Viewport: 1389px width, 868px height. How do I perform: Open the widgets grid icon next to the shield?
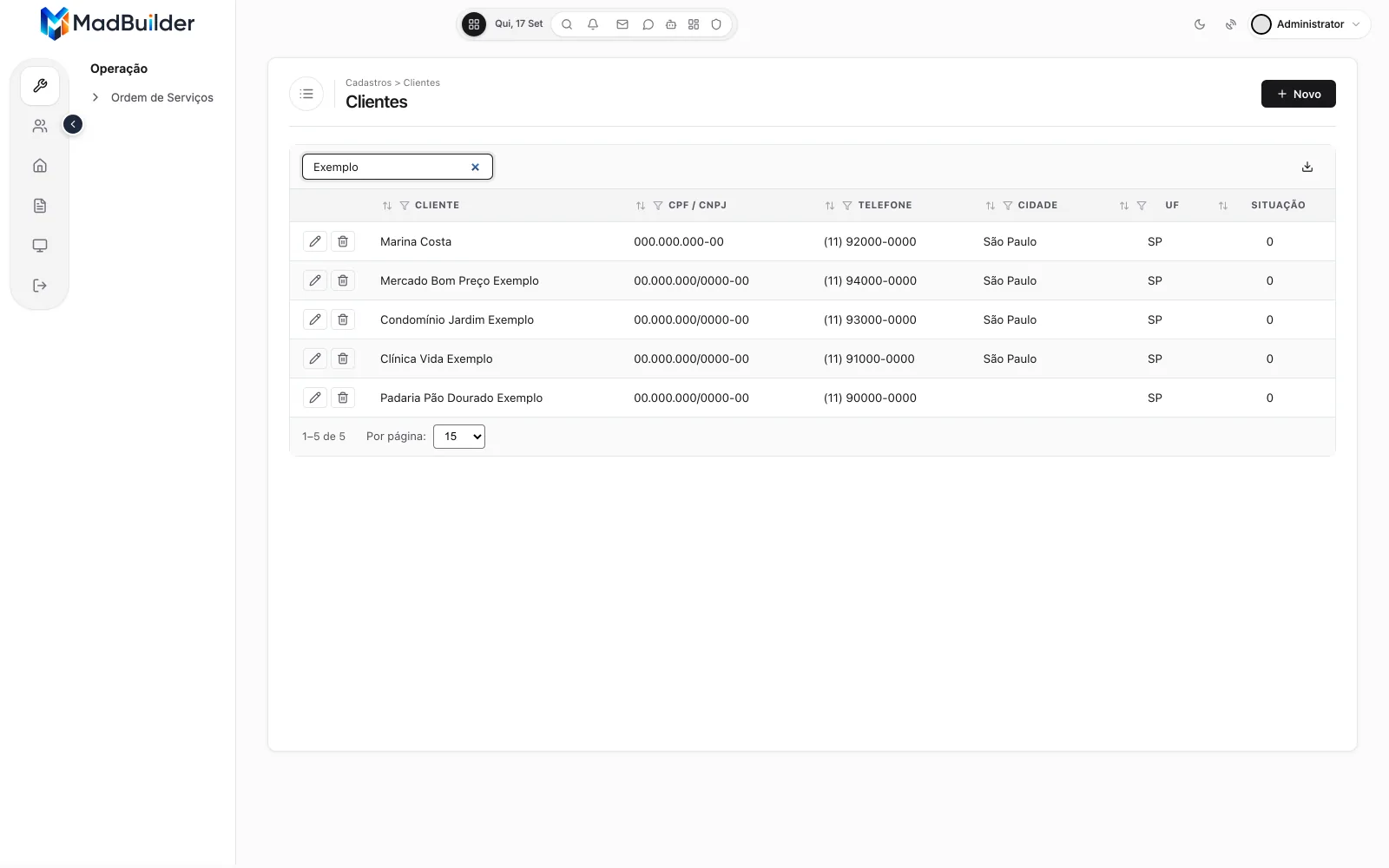(694, 24)
